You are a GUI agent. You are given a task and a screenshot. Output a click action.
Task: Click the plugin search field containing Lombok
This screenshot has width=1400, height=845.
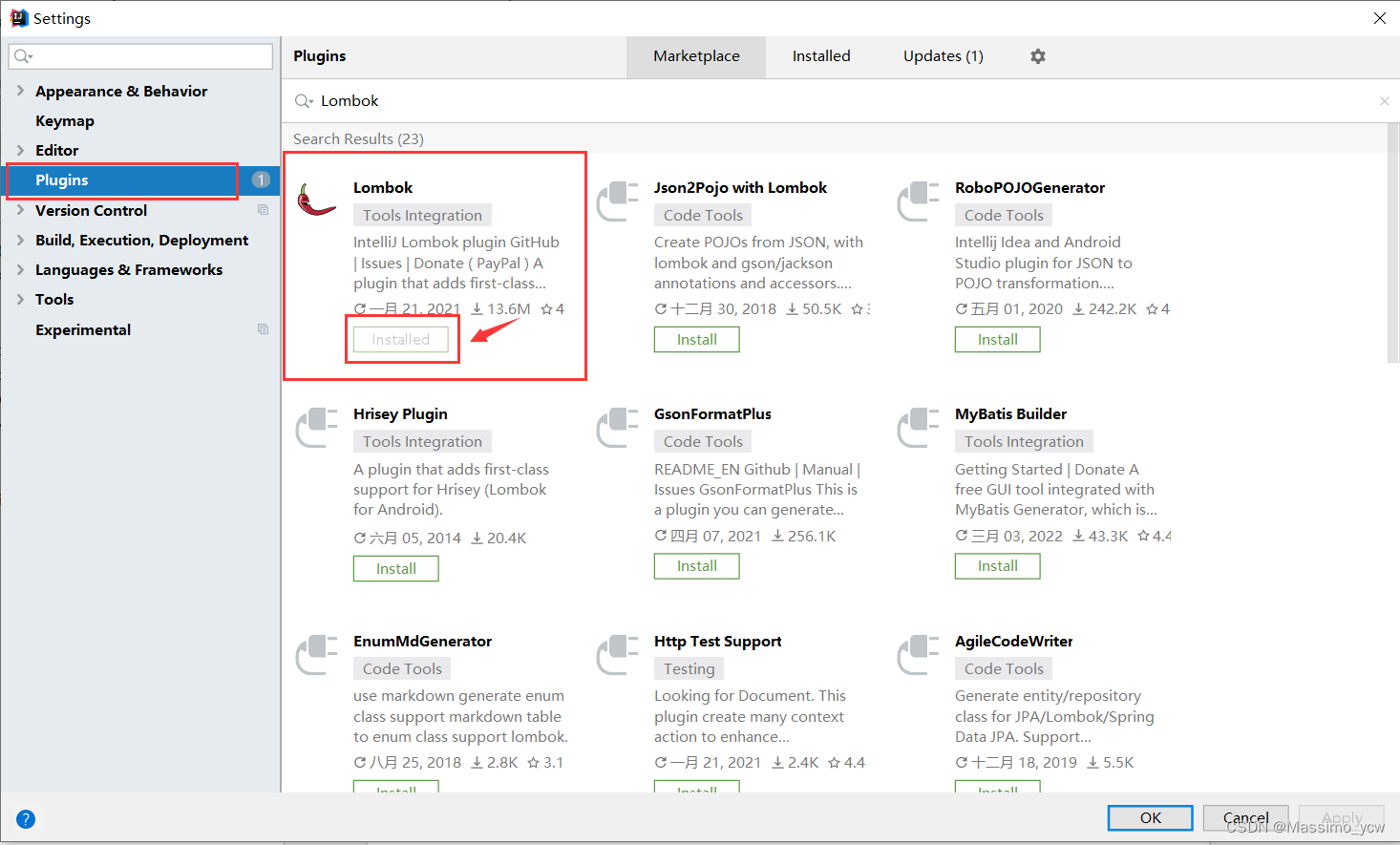click(x=840, y=101)
